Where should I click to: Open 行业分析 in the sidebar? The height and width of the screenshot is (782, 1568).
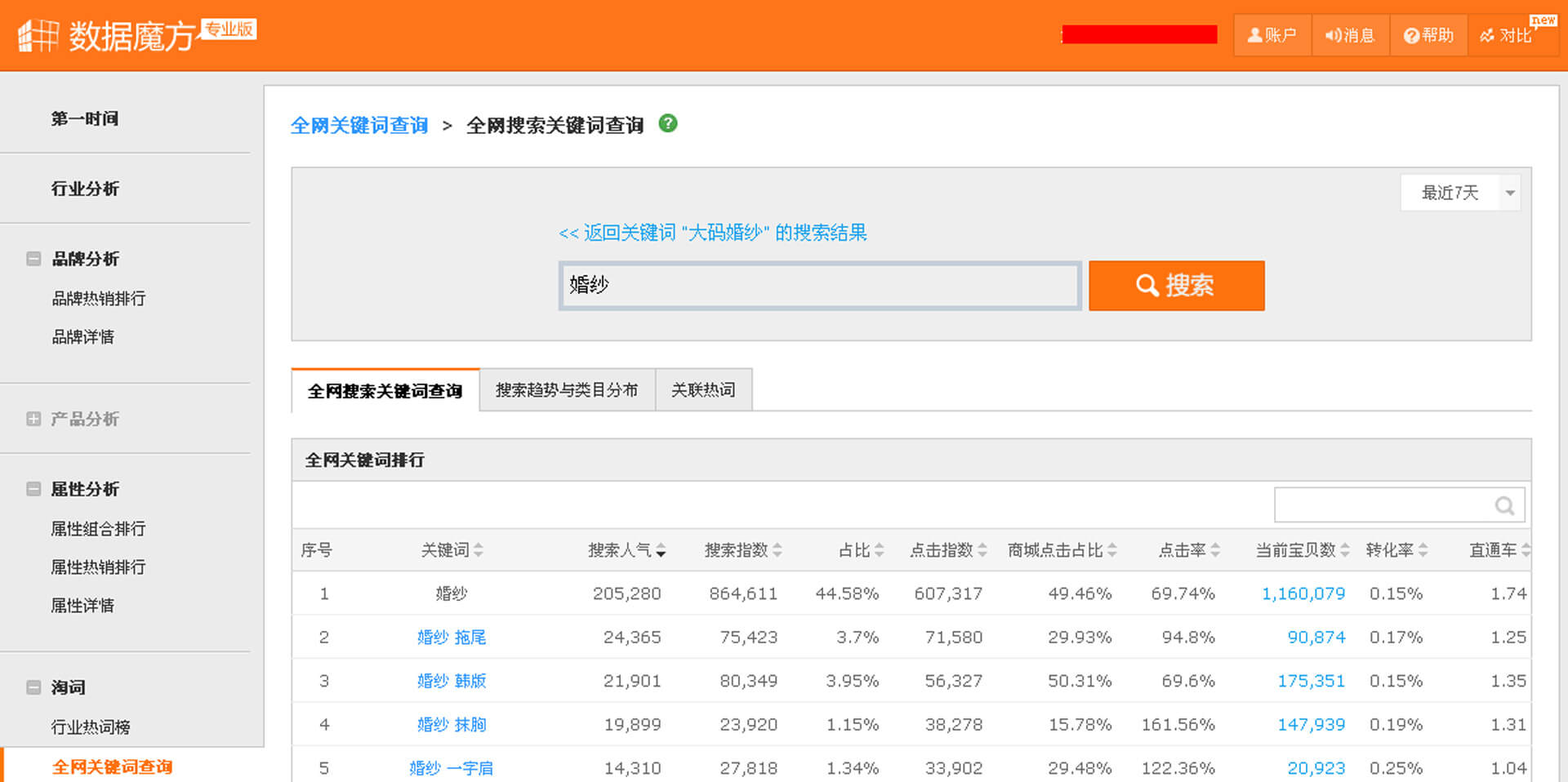coord(85,189)
